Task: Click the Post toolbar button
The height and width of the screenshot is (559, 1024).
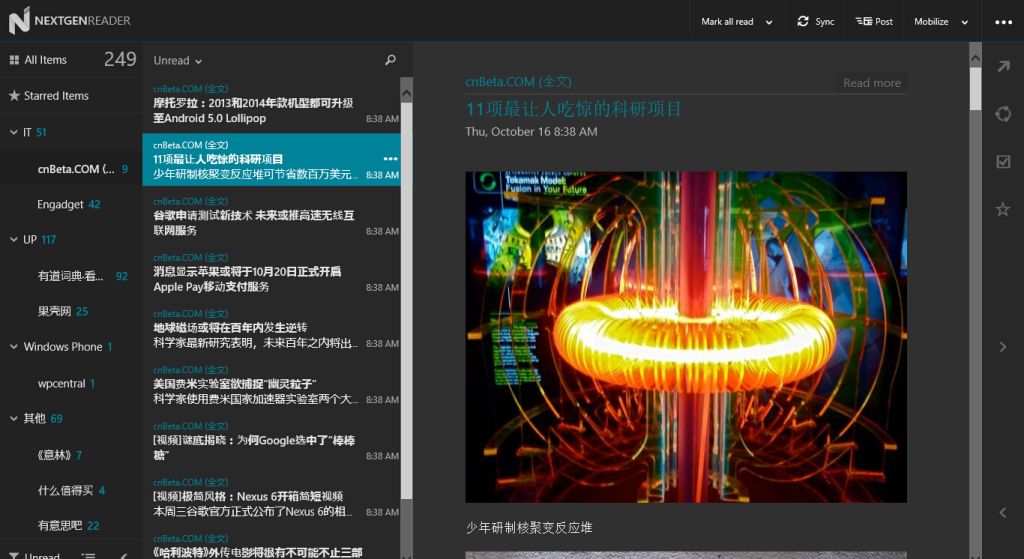Action: (874, 22)
